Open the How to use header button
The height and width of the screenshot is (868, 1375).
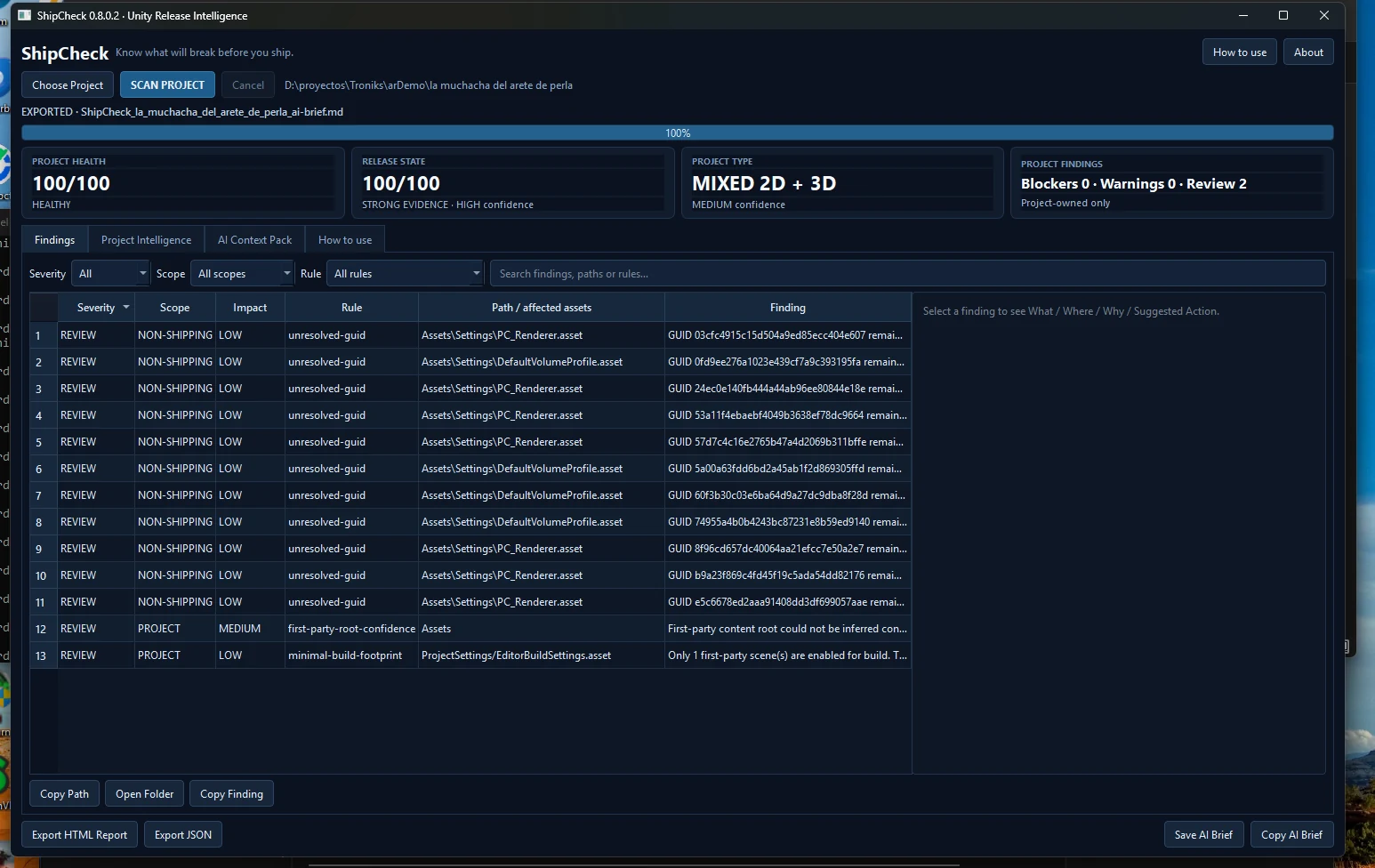tap(1240, 52)
